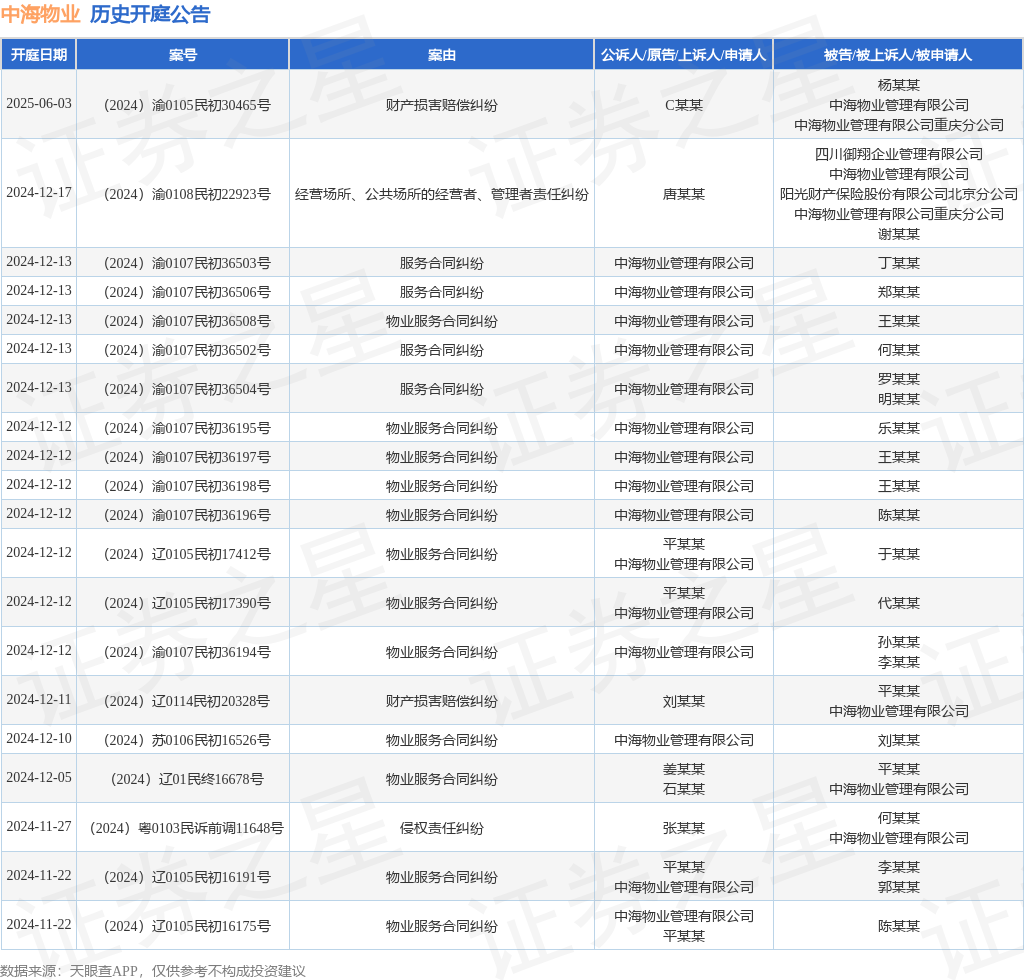Click defendant 丁某某

[899, 263]
